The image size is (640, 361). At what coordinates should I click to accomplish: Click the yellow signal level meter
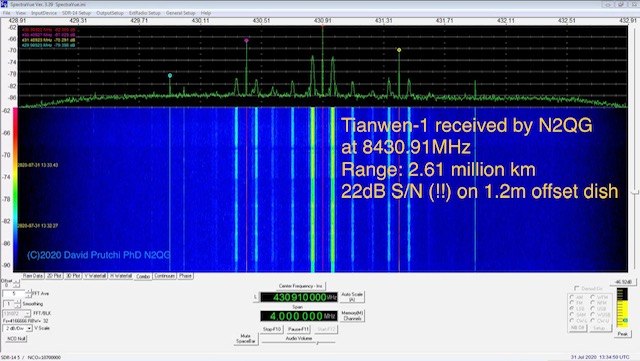622,308
